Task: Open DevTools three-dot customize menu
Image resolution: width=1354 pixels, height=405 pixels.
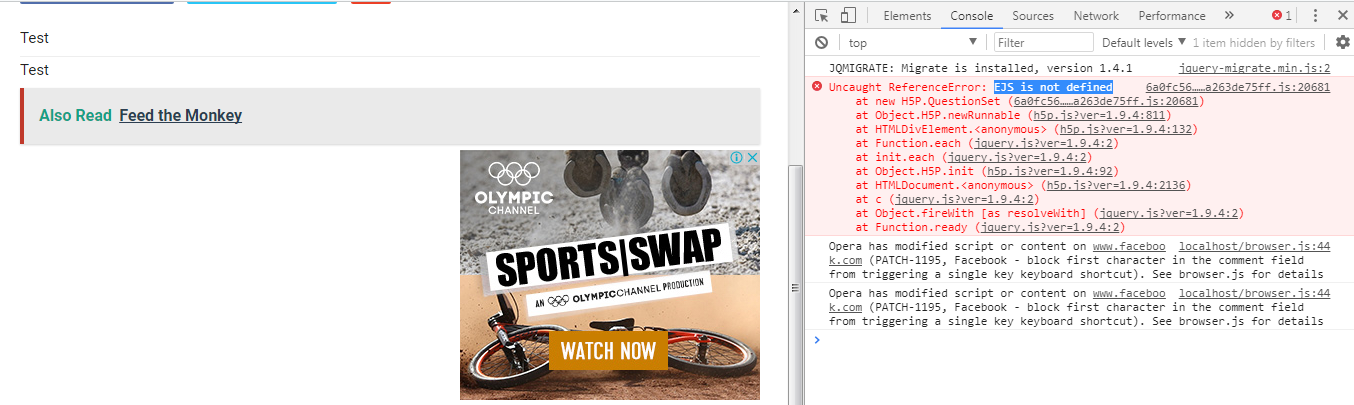Action: point(1316,15)
